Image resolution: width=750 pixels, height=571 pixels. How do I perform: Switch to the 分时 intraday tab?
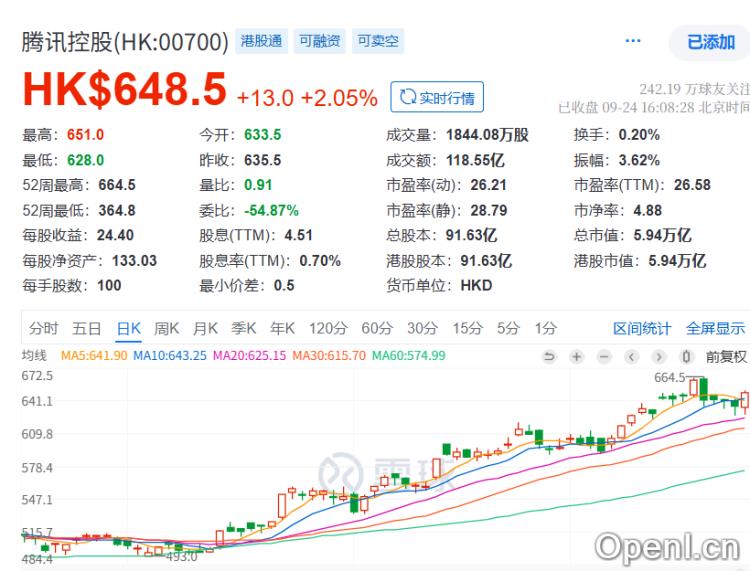click(x=43, y=328)
